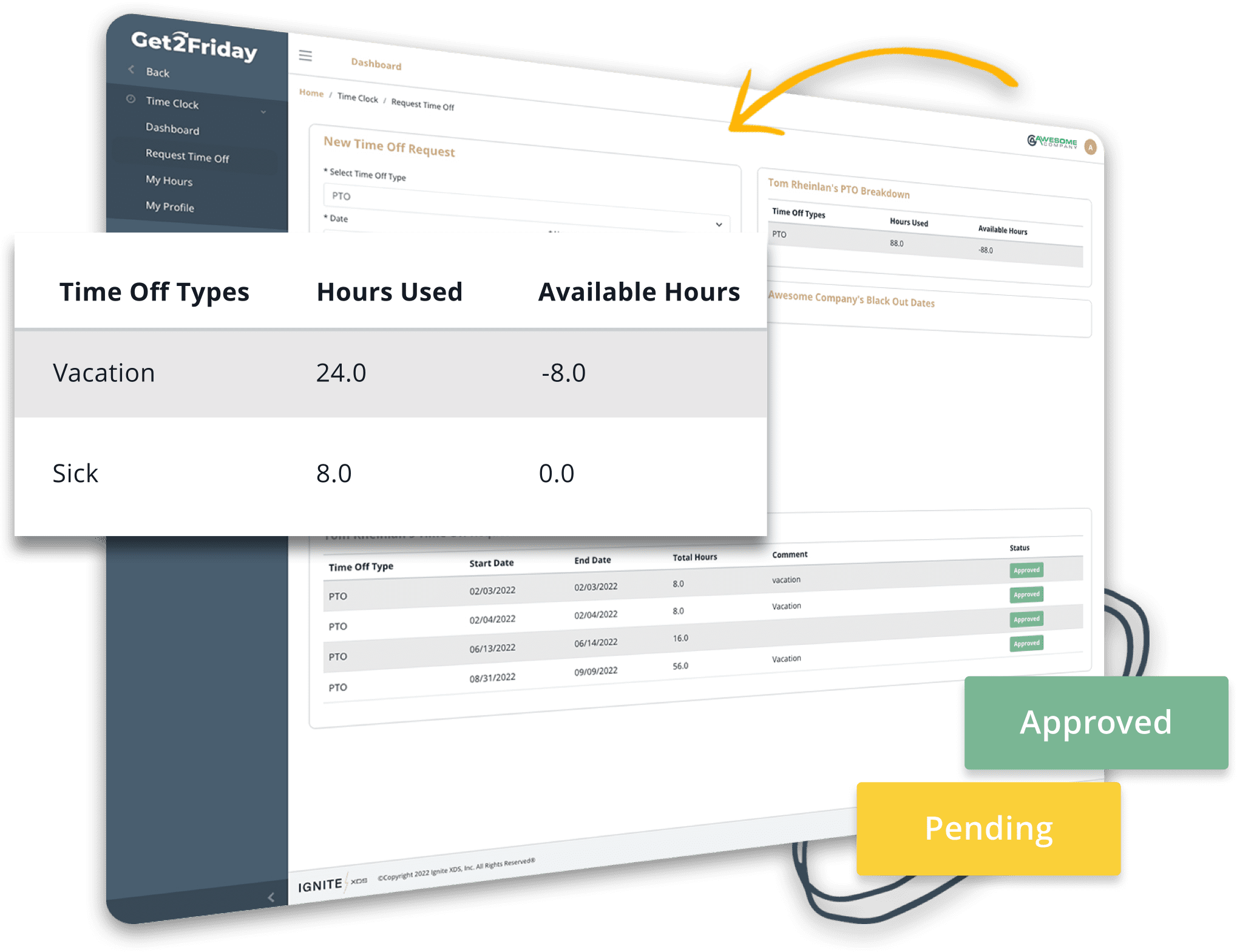Click the Request Time Off breadcrumb

pyautogui.click(x=422, y=104)
